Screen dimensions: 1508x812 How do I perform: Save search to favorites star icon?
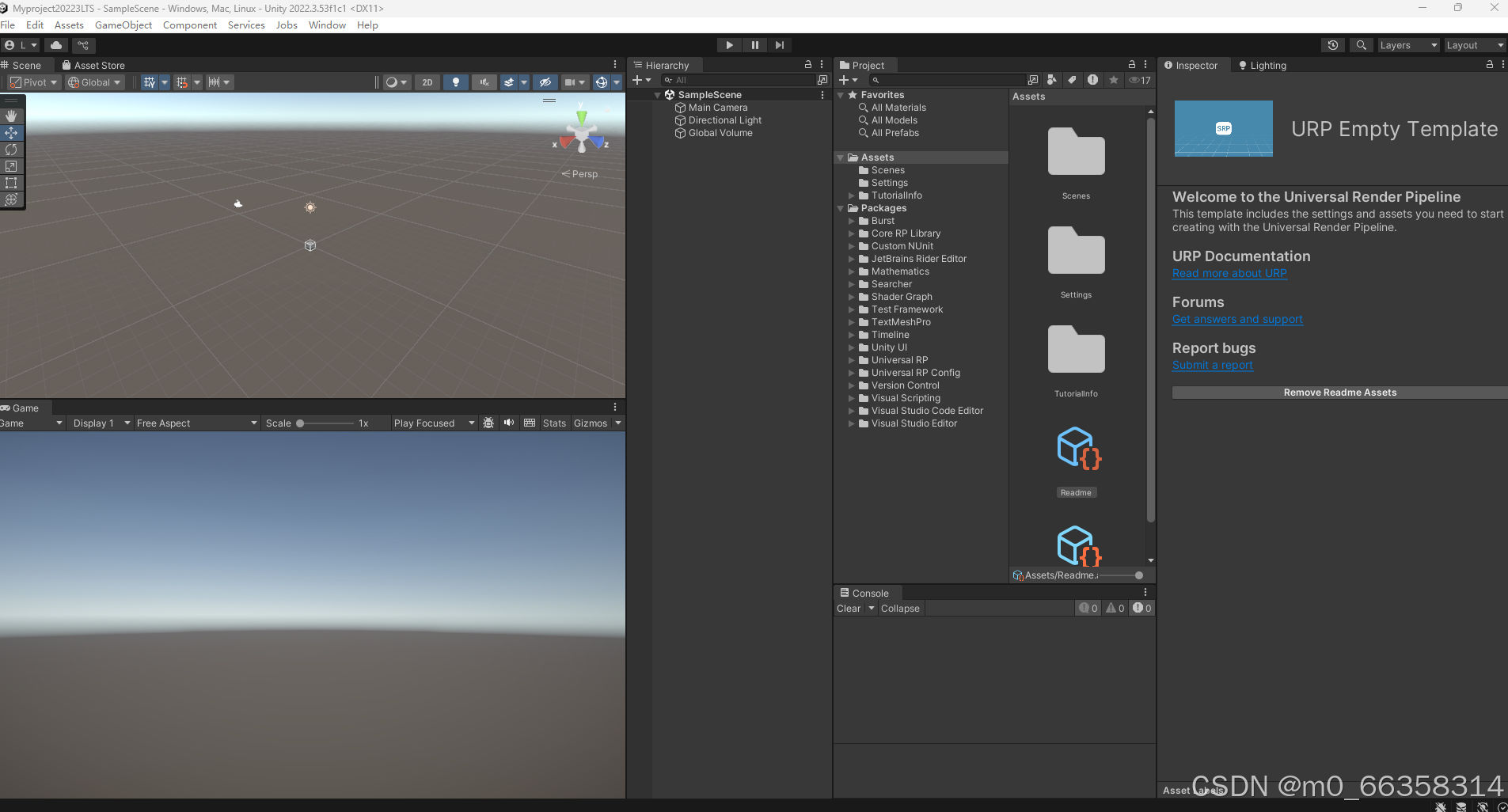point(1114,80)
